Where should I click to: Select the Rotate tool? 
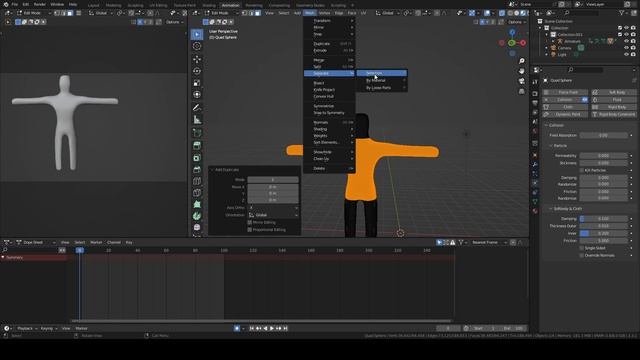[197, 71]
